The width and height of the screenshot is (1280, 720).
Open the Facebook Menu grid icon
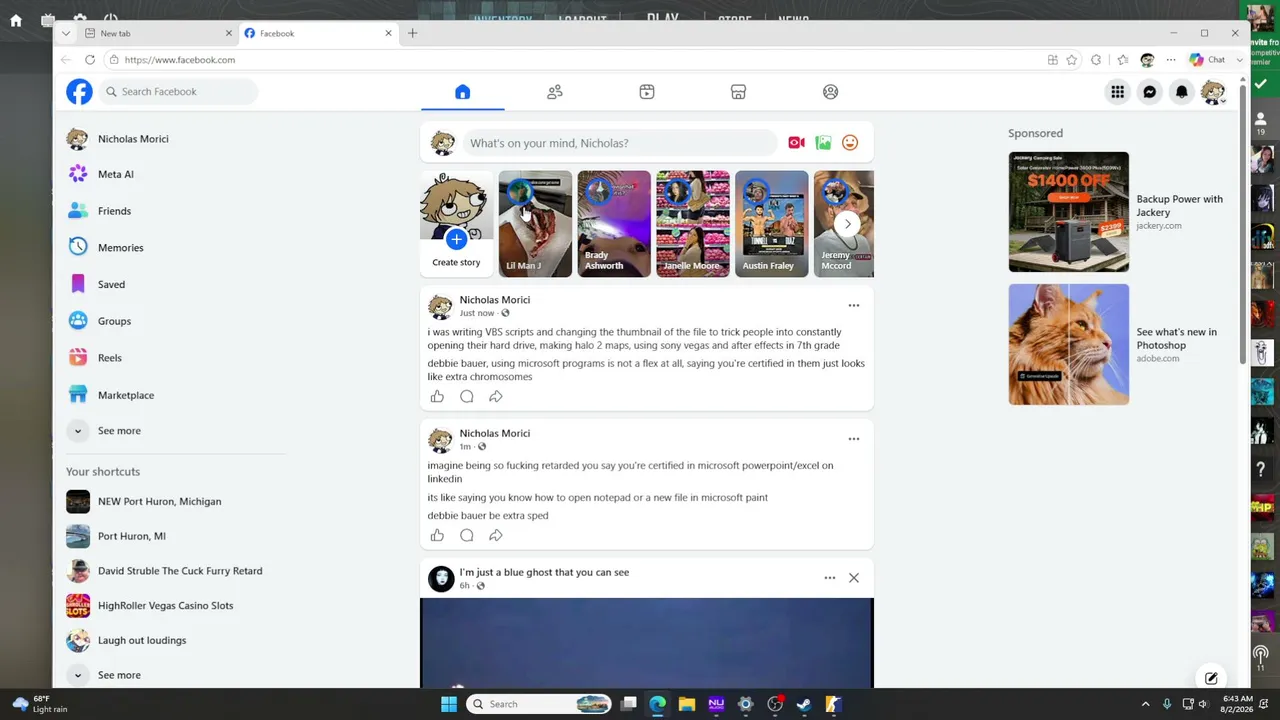[x=1117, y=92]
